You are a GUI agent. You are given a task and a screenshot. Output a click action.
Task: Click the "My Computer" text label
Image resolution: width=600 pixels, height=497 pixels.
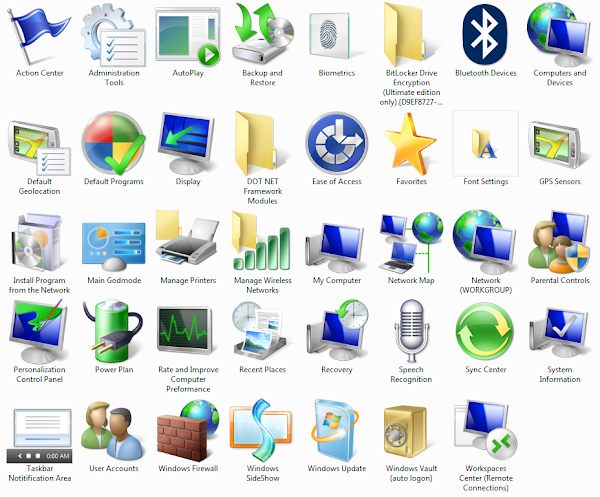[337, 280]
